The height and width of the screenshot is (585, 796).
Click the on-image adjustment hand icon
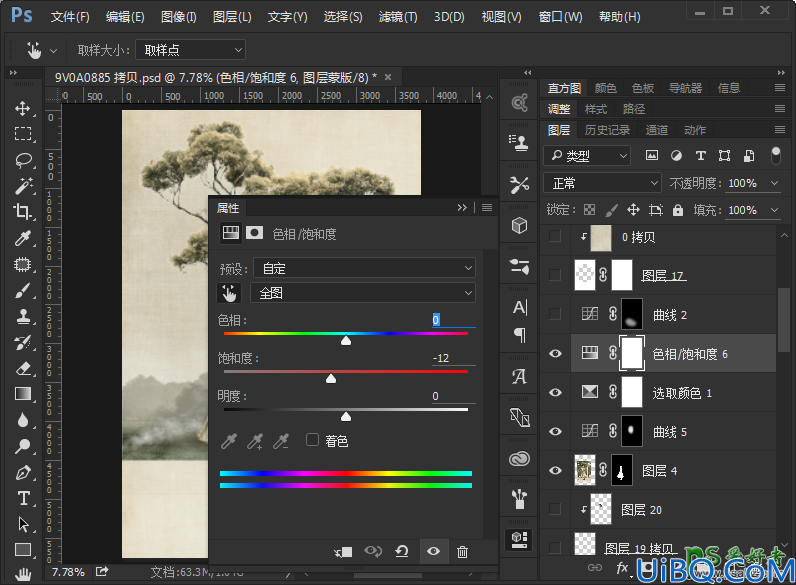click(229, 293)
